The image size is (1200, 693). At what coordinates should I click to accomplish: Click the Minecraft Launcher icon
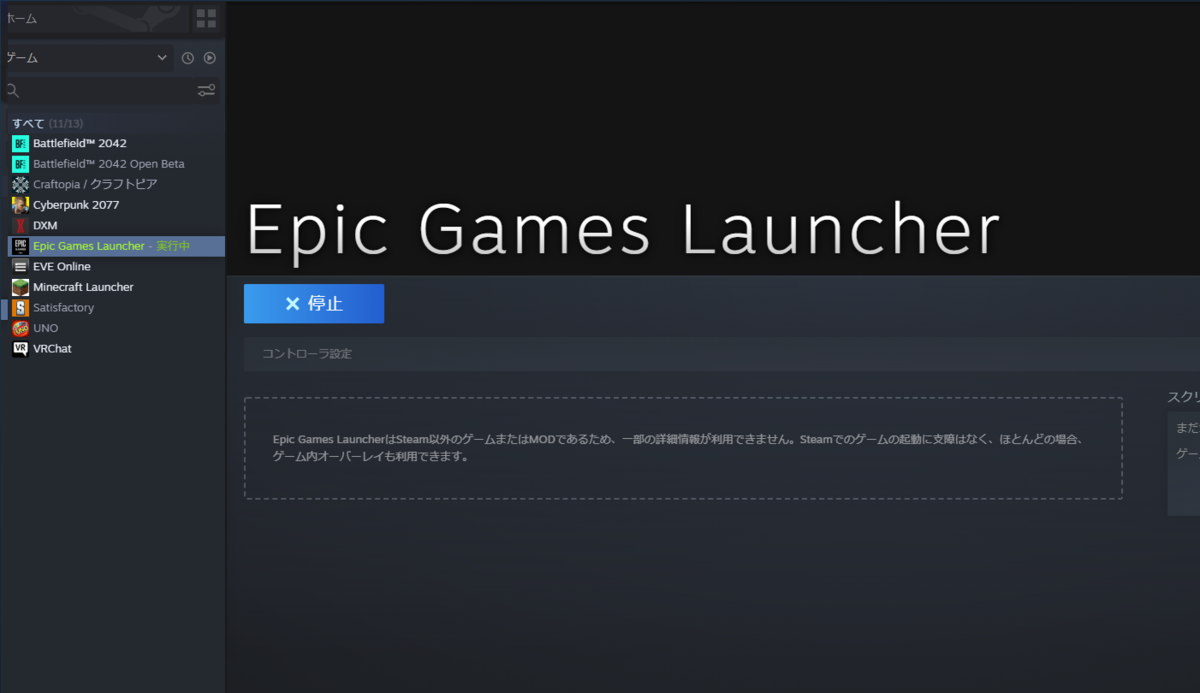[x=20, y=287]
